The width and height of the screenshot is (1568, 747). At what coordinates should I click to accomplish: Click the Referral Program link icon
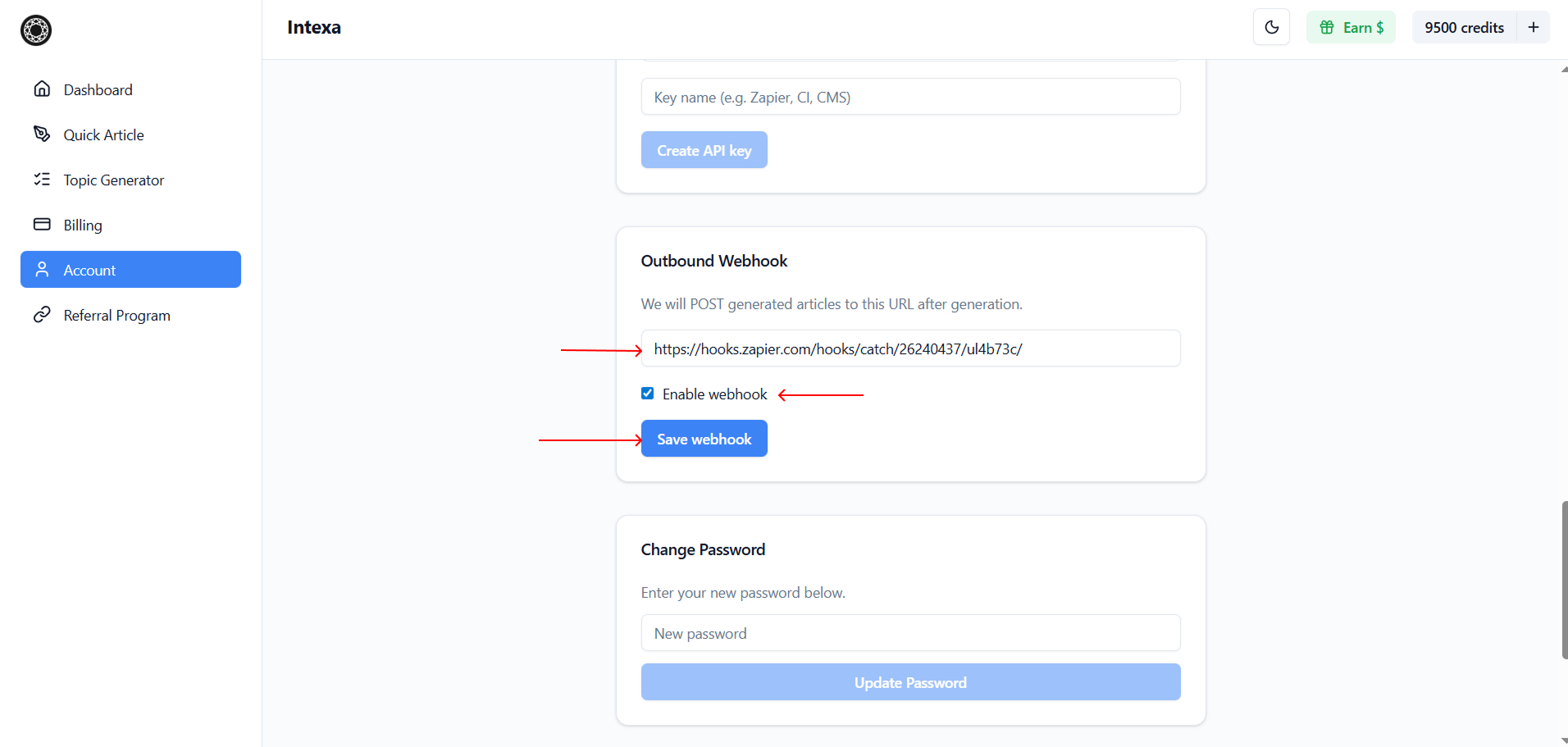pyautogui.click(x=42, y=315)
